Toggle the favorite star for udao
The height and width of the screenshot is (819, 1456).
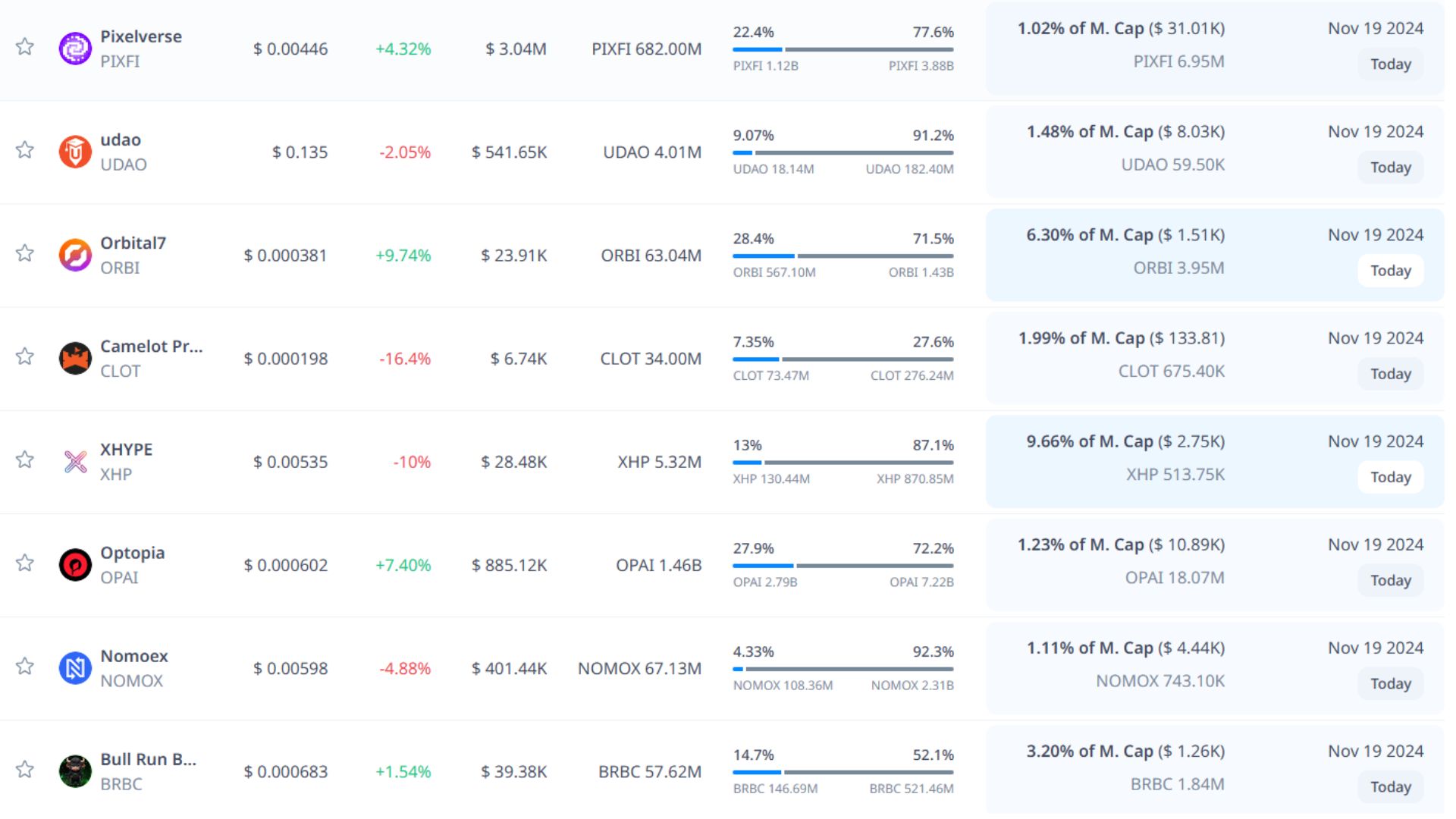[25, 150]
